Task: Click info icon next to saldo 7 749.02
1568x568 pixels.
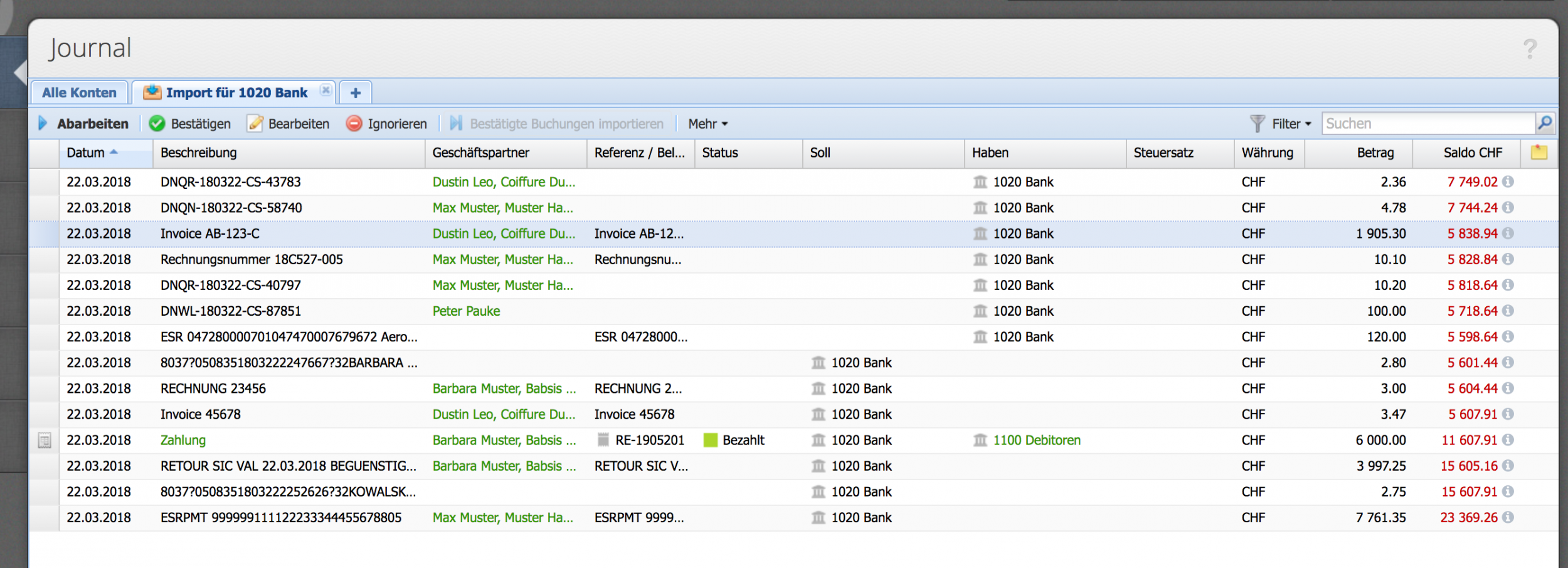Action: coord(1508,182)
